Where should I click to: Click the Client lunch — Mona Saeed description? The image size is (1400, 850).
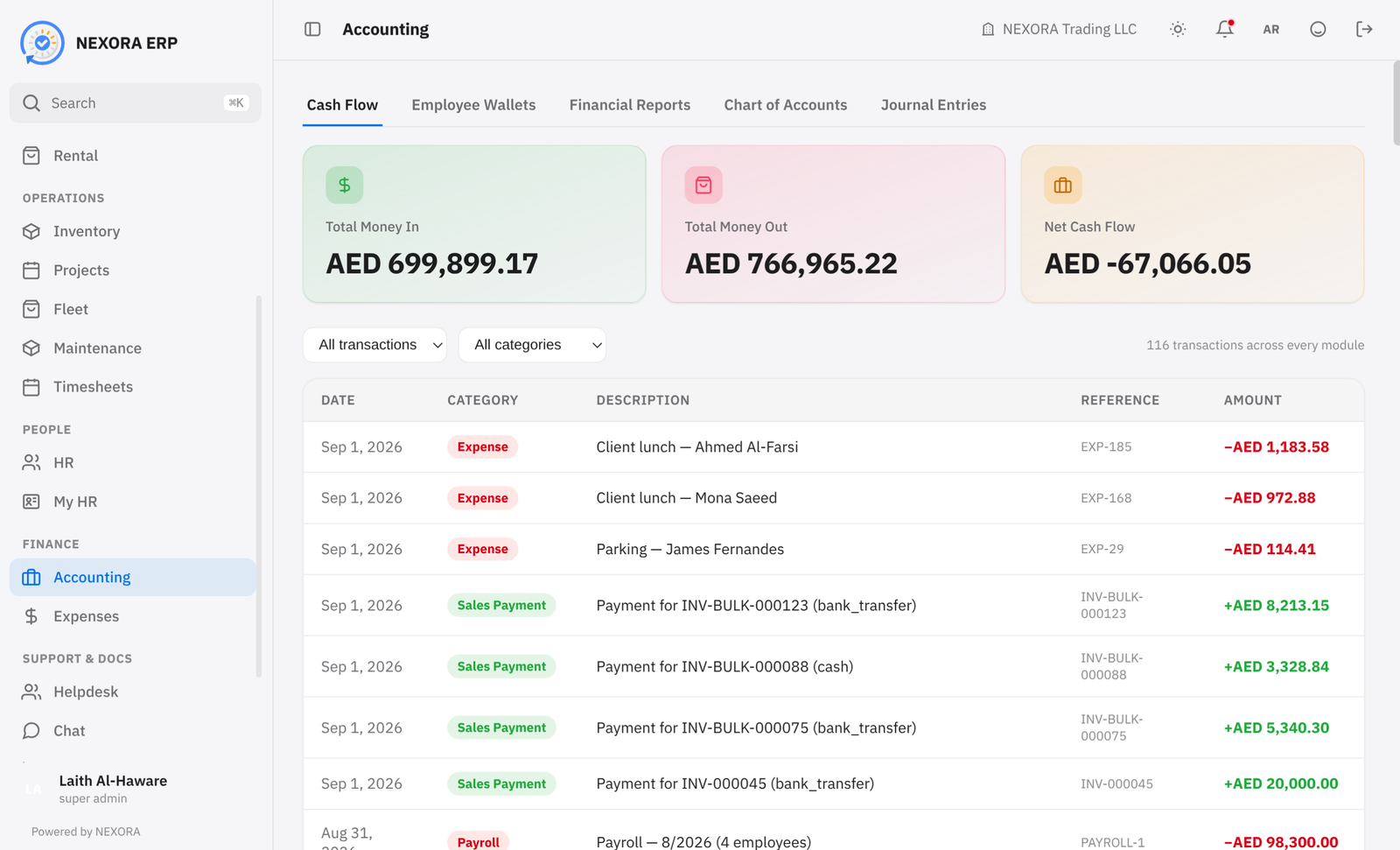pos(687,498)
